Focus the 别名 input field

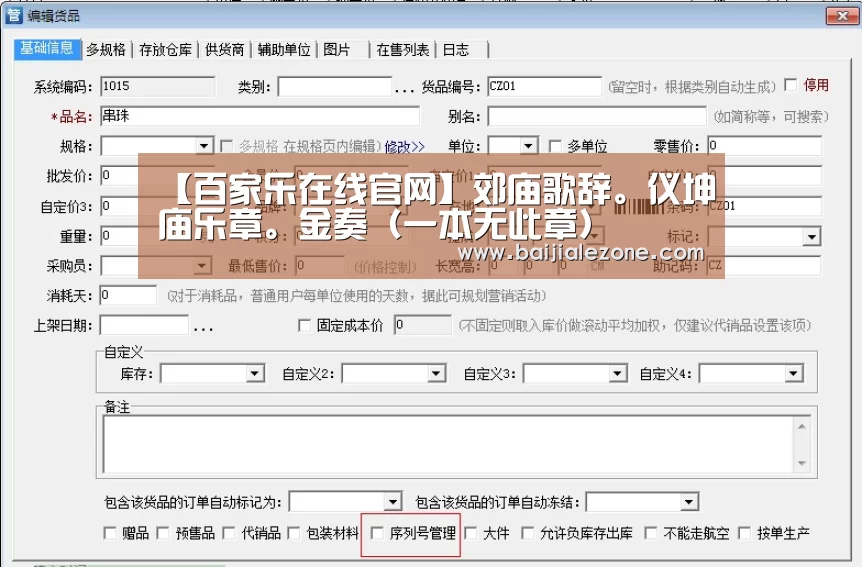click(597, 116)
